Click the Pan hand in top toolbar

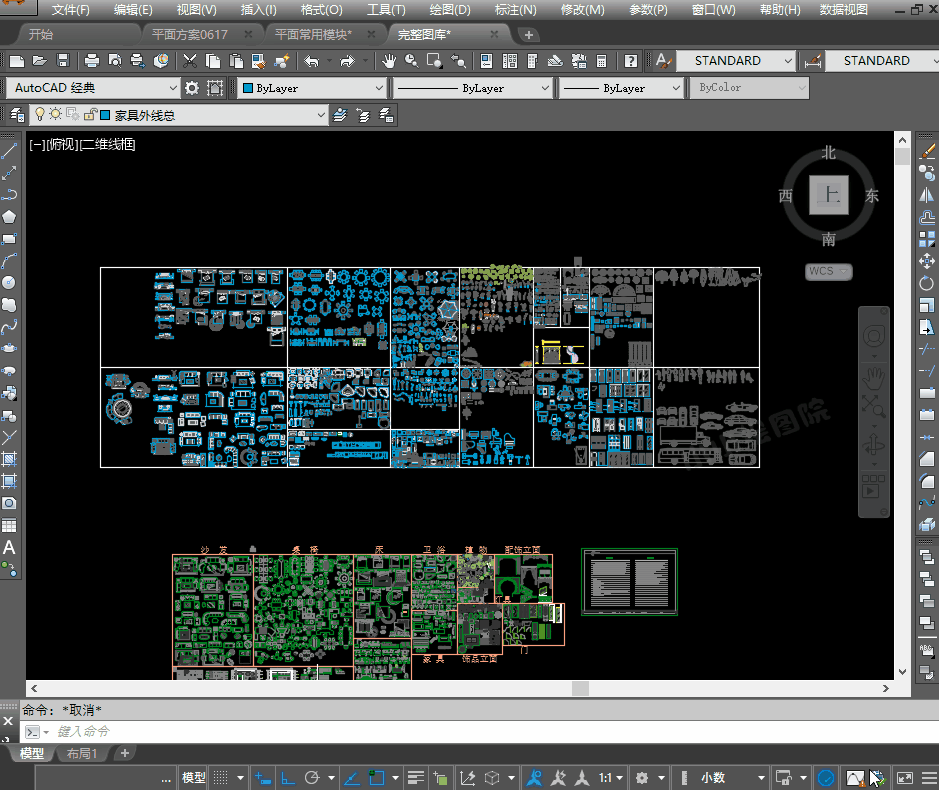[390, 61]
